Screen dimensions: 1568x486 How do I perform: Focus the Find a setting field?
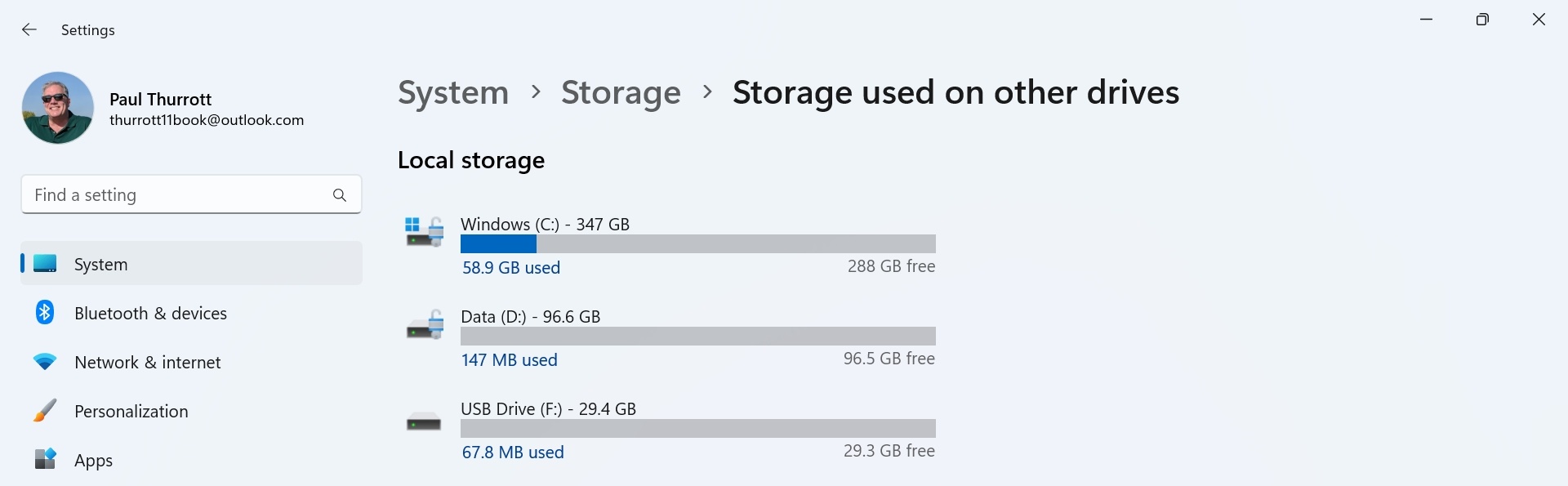click(x=191, y=195)
